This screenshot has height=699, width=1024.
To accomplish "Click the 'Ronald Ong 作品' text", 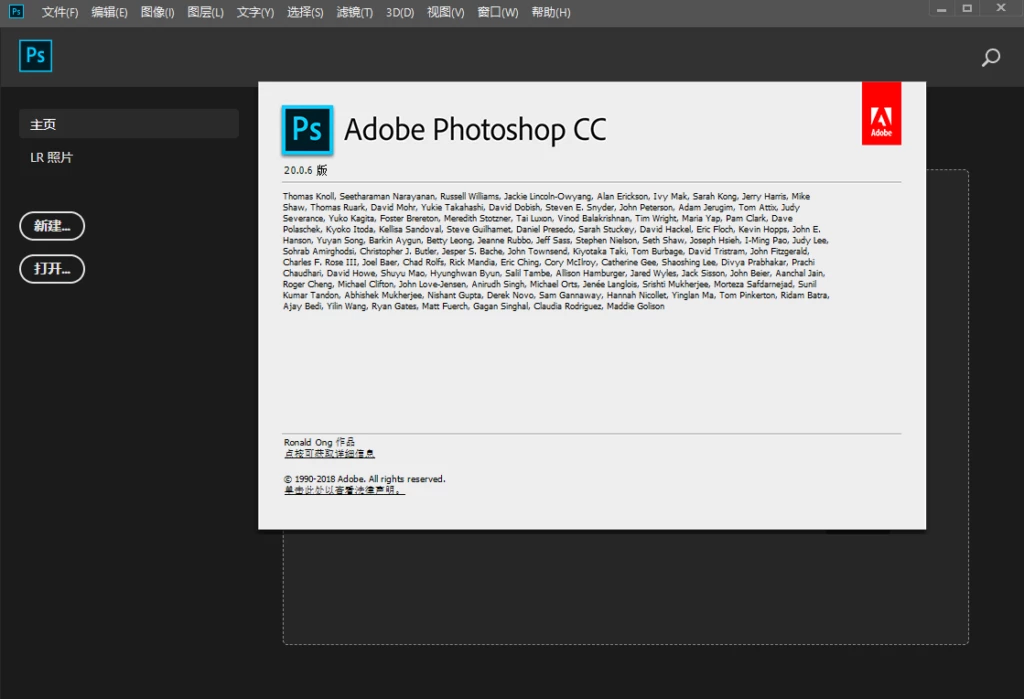I will [x=319, y=442].
